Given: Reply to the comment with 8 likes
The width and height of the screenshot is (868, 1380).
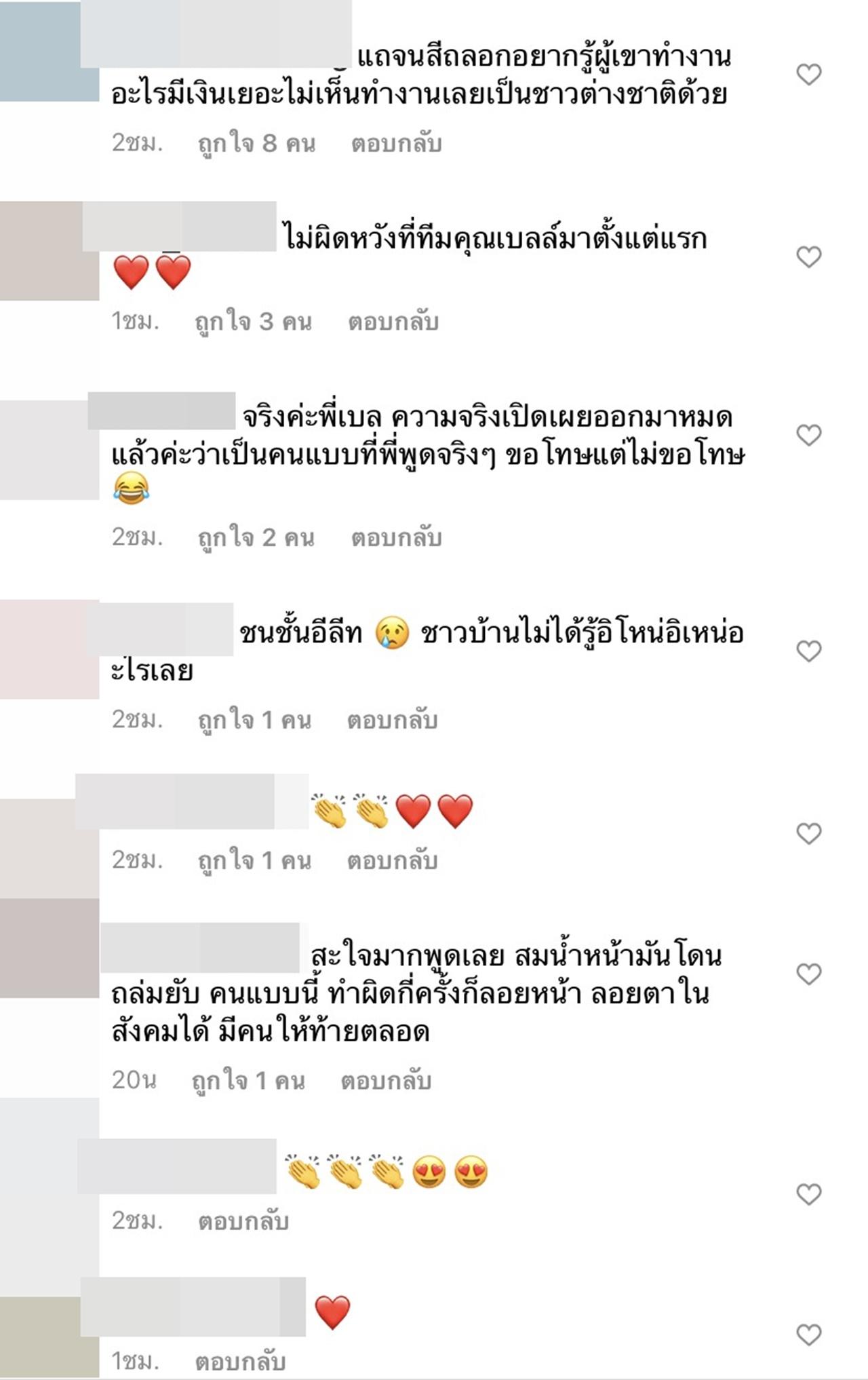Looking at the screenshot, I should [x=396, y=143].
